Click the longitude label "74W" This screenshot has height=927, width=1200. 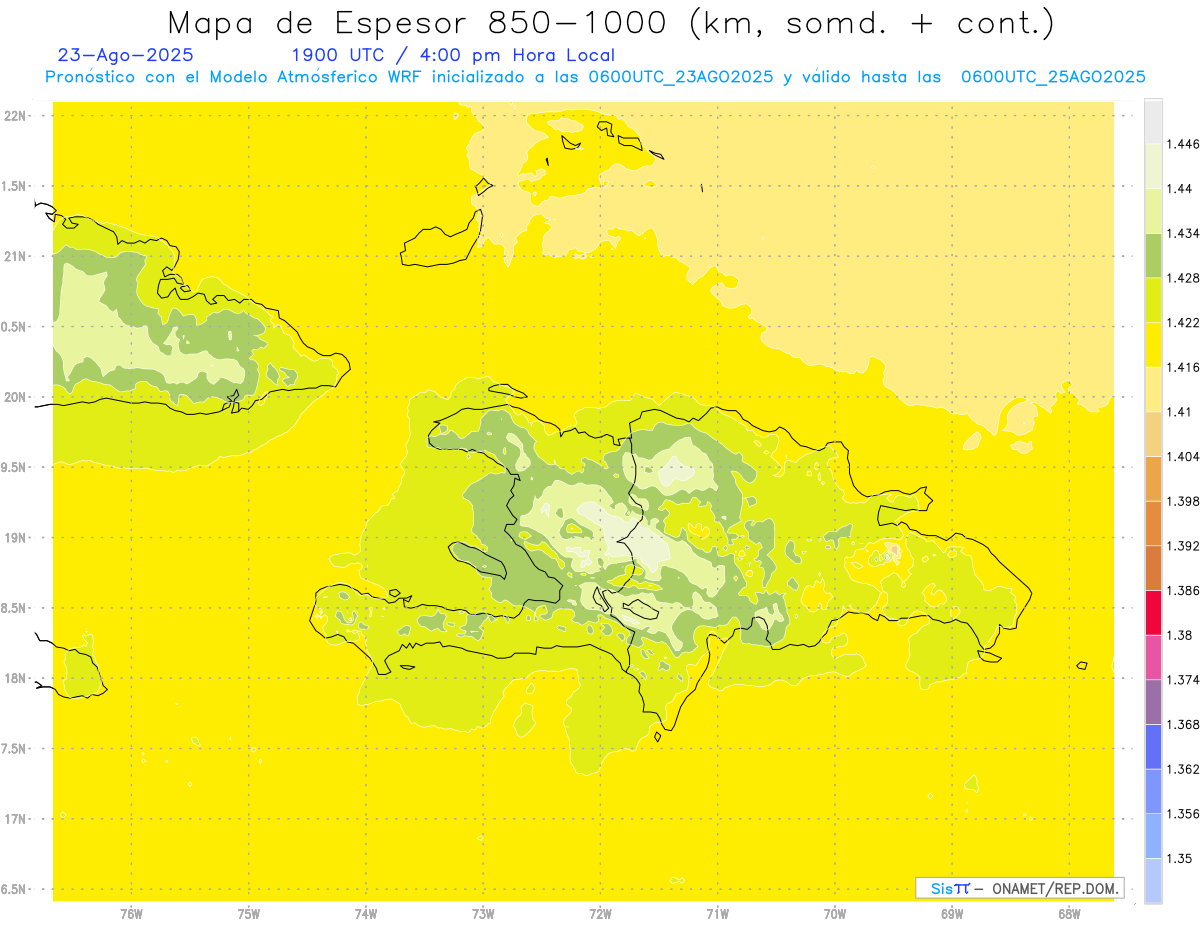click(x=366, y=914)
